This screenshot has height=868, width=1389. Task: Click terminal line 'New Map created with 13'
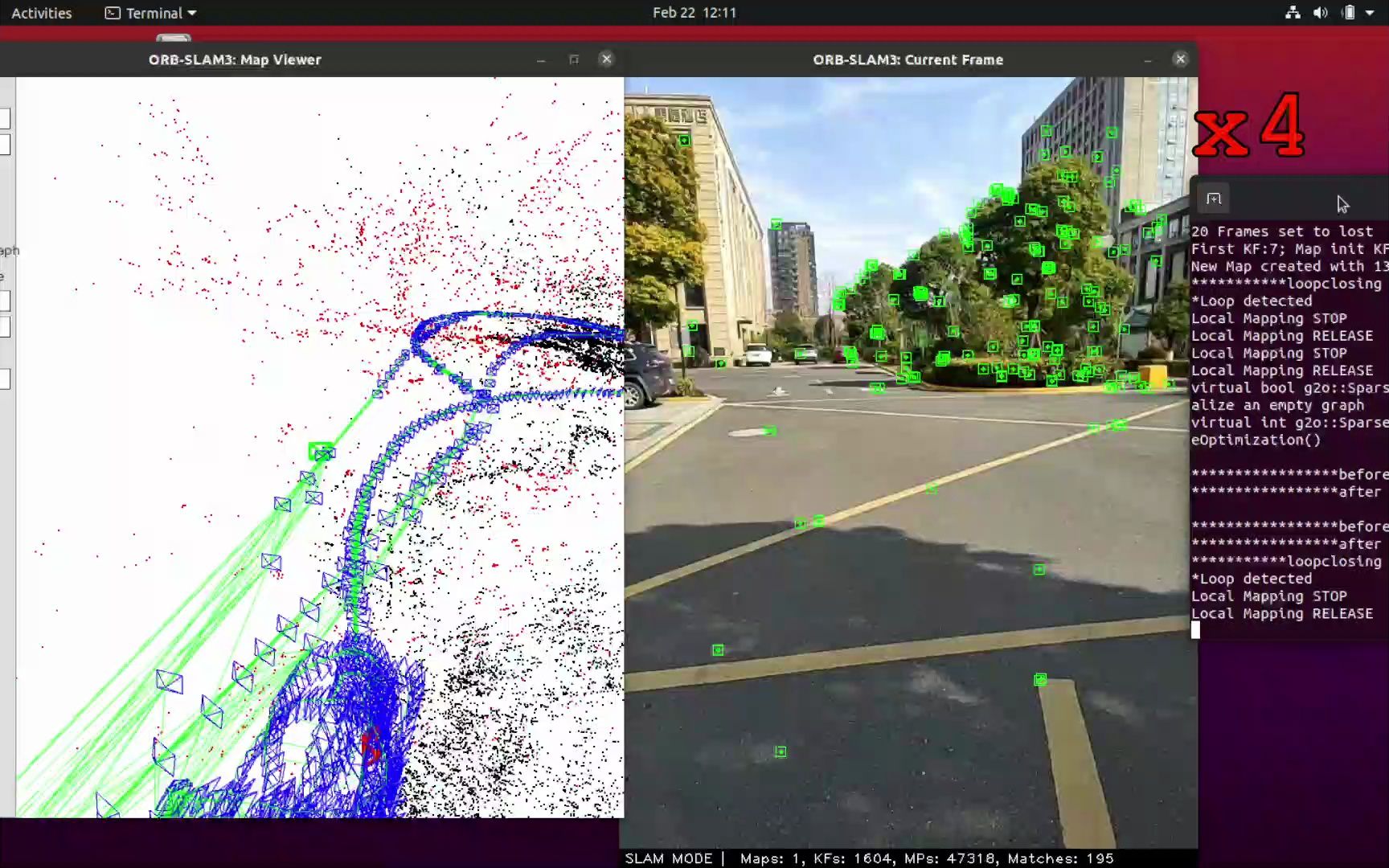tap(1289, 266)
